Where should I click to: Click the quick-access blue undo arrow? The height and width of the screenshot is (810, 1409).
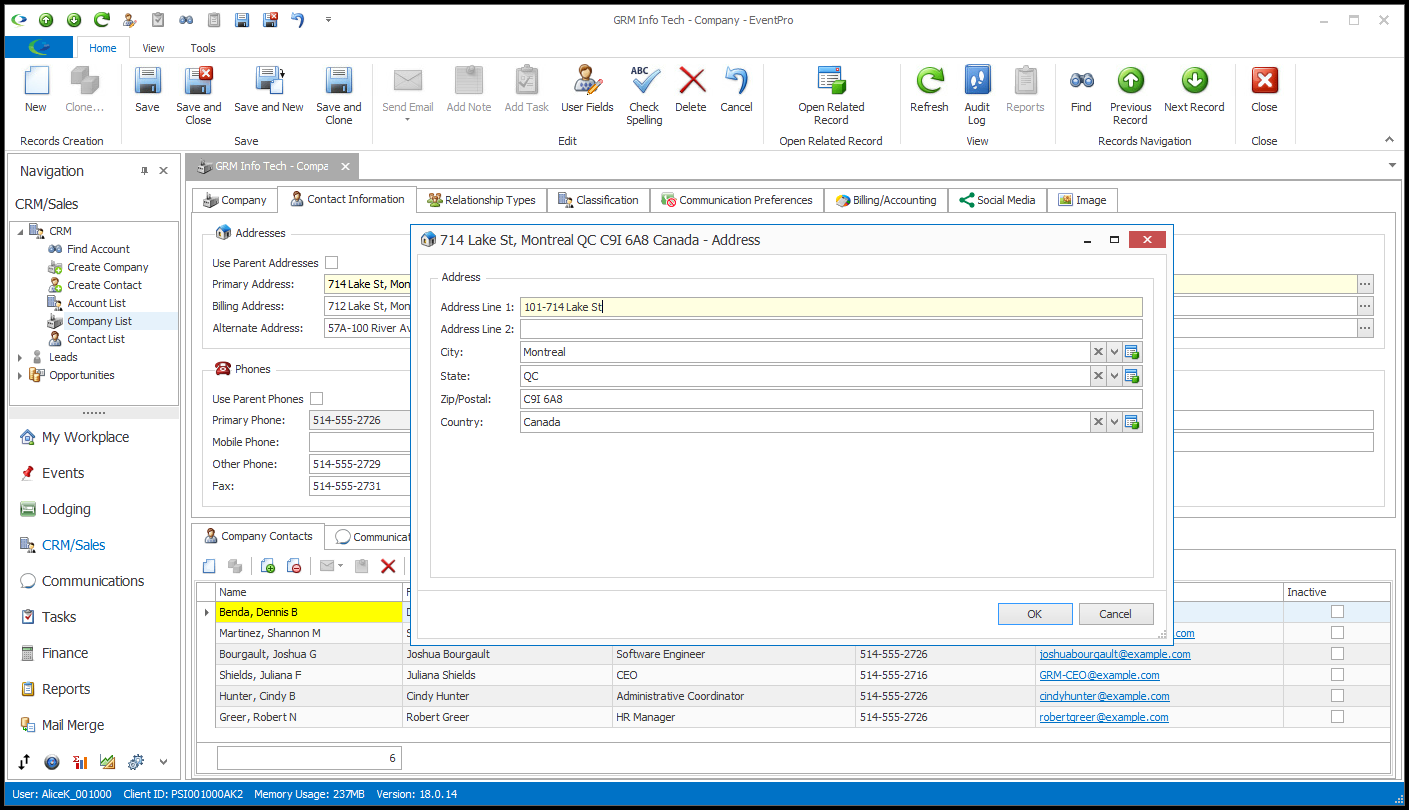click(x=297, y=20)
